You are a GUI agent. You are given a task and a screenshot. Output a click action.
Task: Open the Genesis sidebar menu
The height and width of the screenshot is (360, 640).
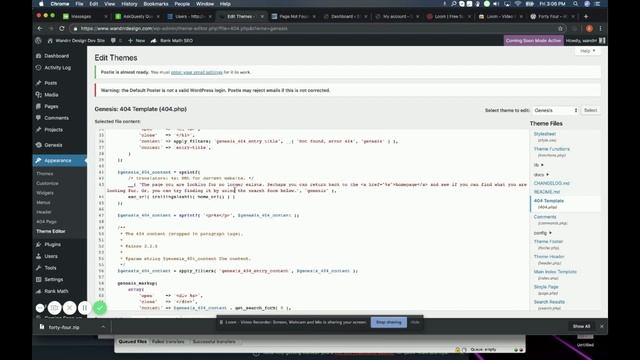53,145
